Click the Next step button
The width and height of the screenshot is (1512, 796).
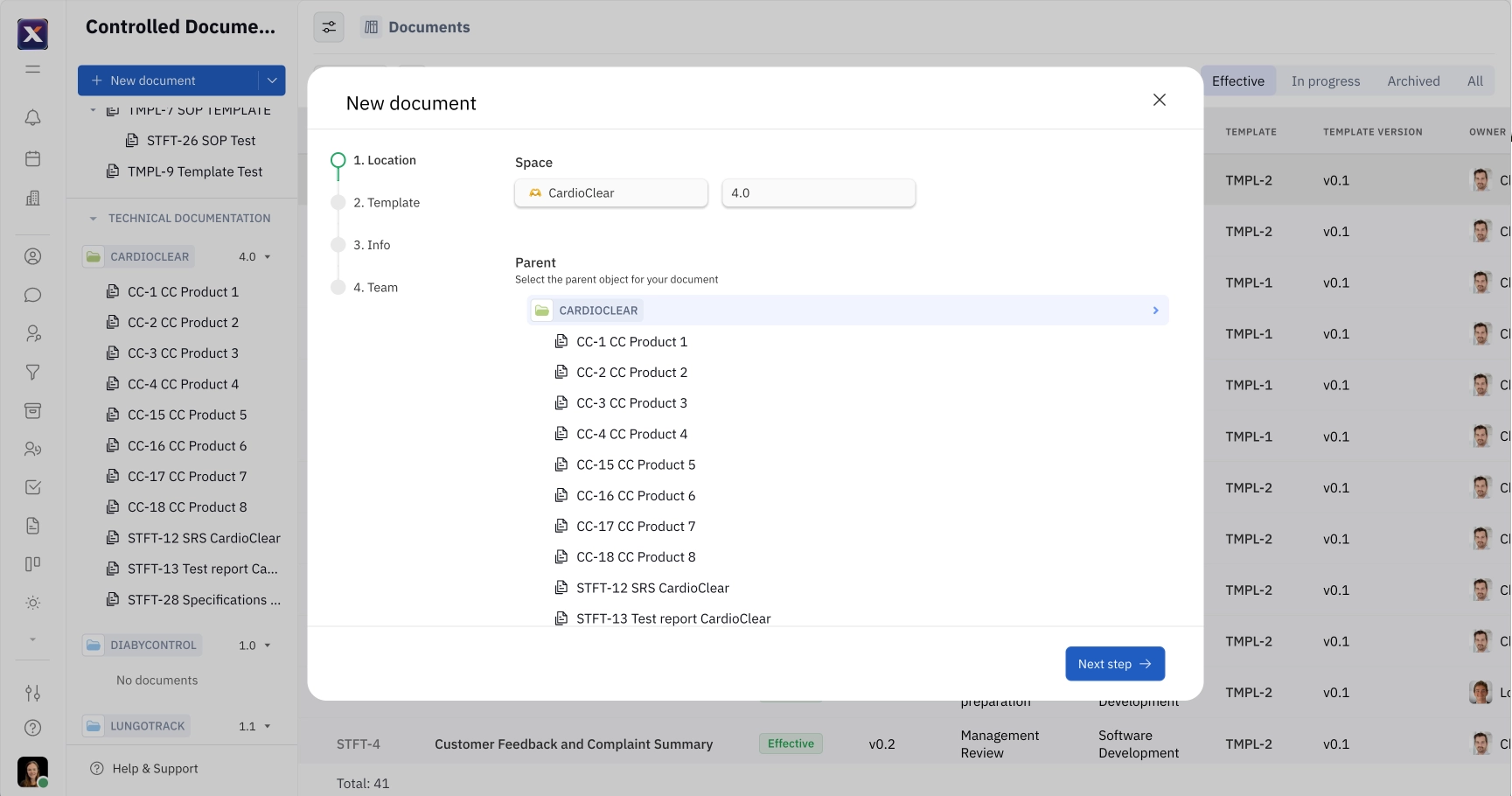(x=1114, y=663)
